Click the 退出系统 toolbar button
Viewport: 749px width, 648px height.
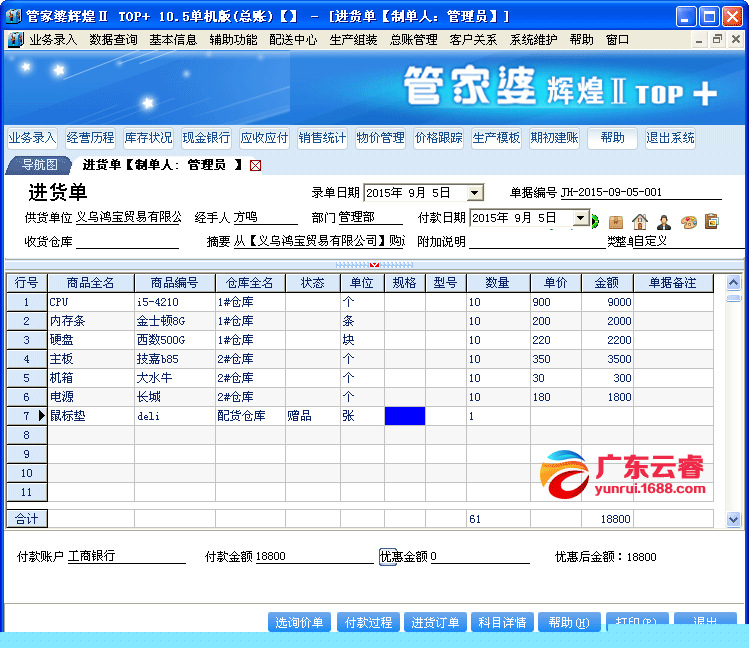coord(670,138)
